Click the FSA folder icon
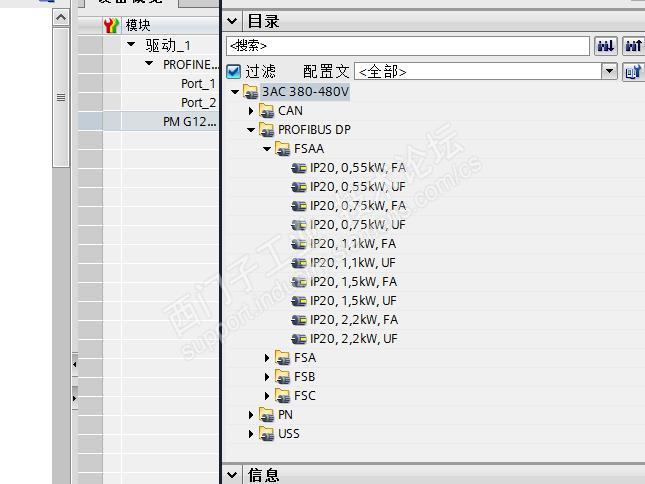This screenshot has height=484, width=645. pos(283,358)
